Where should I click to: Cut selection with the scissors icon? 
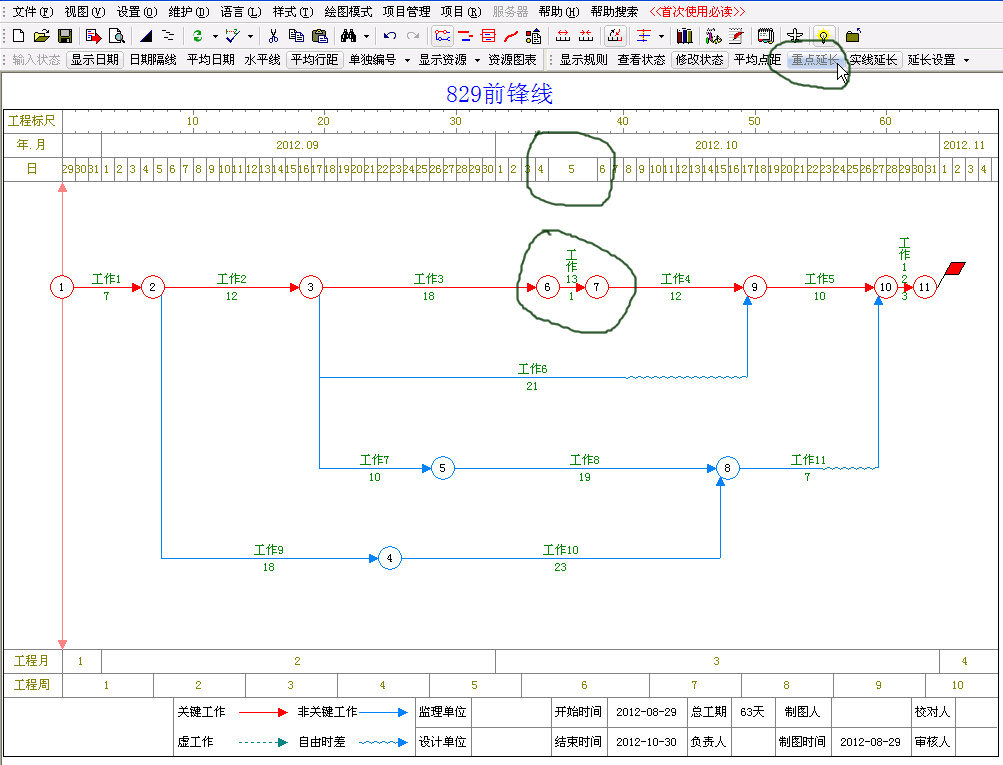pyautogui.click(x=273, y=36)
